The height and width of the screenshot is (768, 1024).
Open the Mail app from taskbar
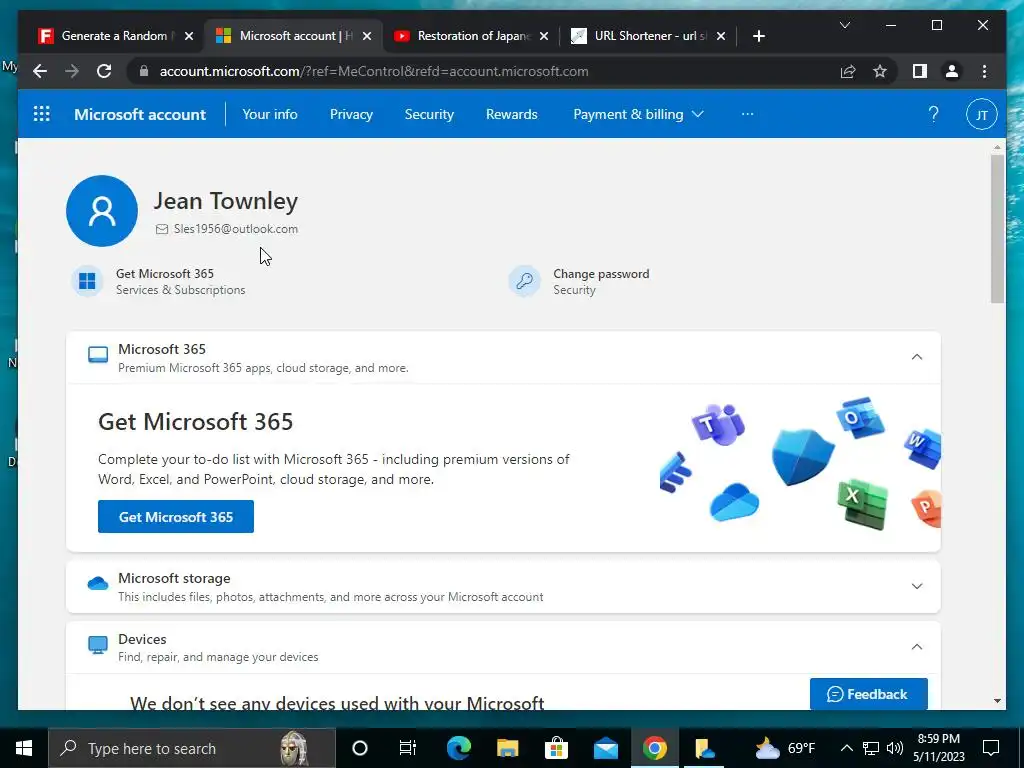coord(605,748)
